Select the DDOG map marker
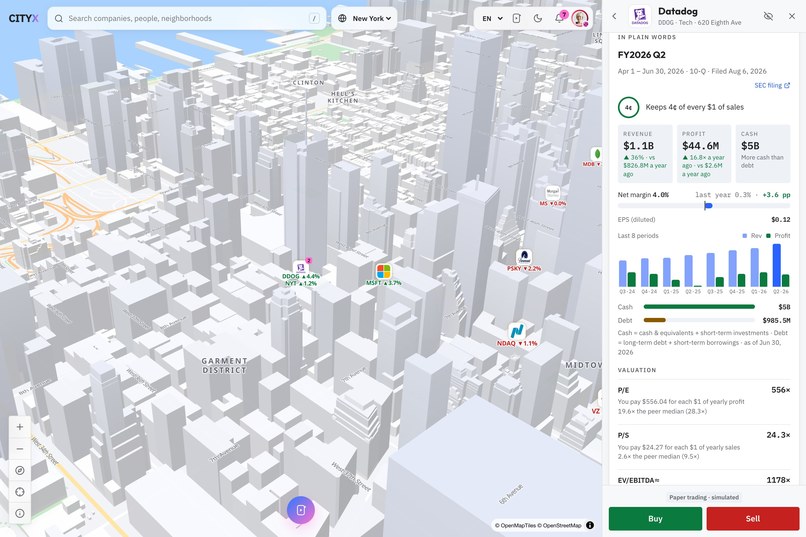 click(x=301, y=269)
